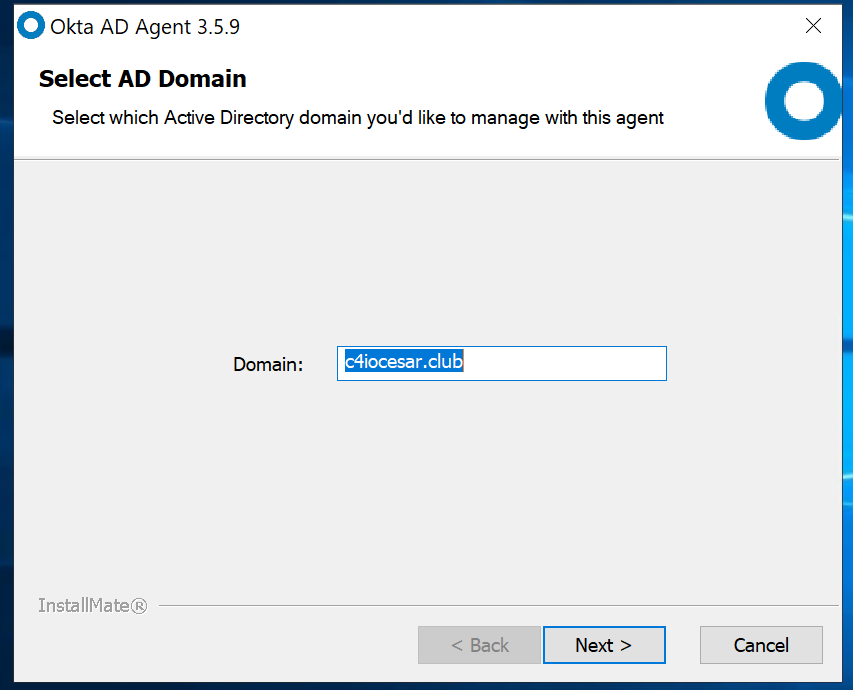
Task: Click the disabled < Back button
Action: (x=479, y=645)
